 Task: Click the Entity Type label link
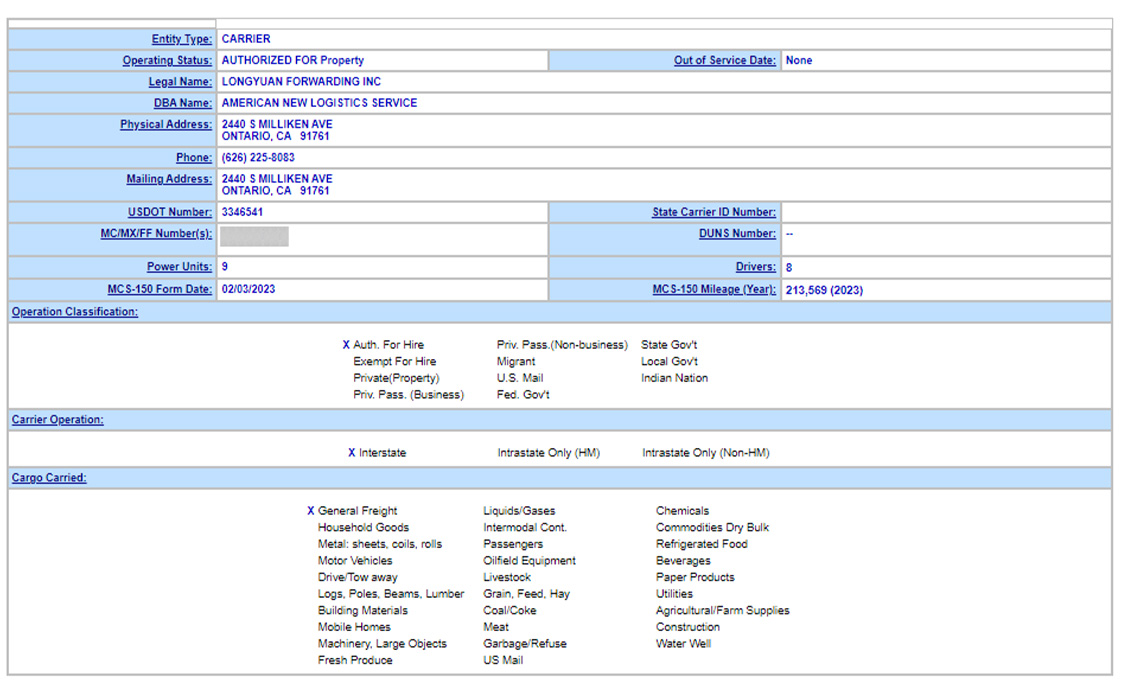tap(181, 39)
